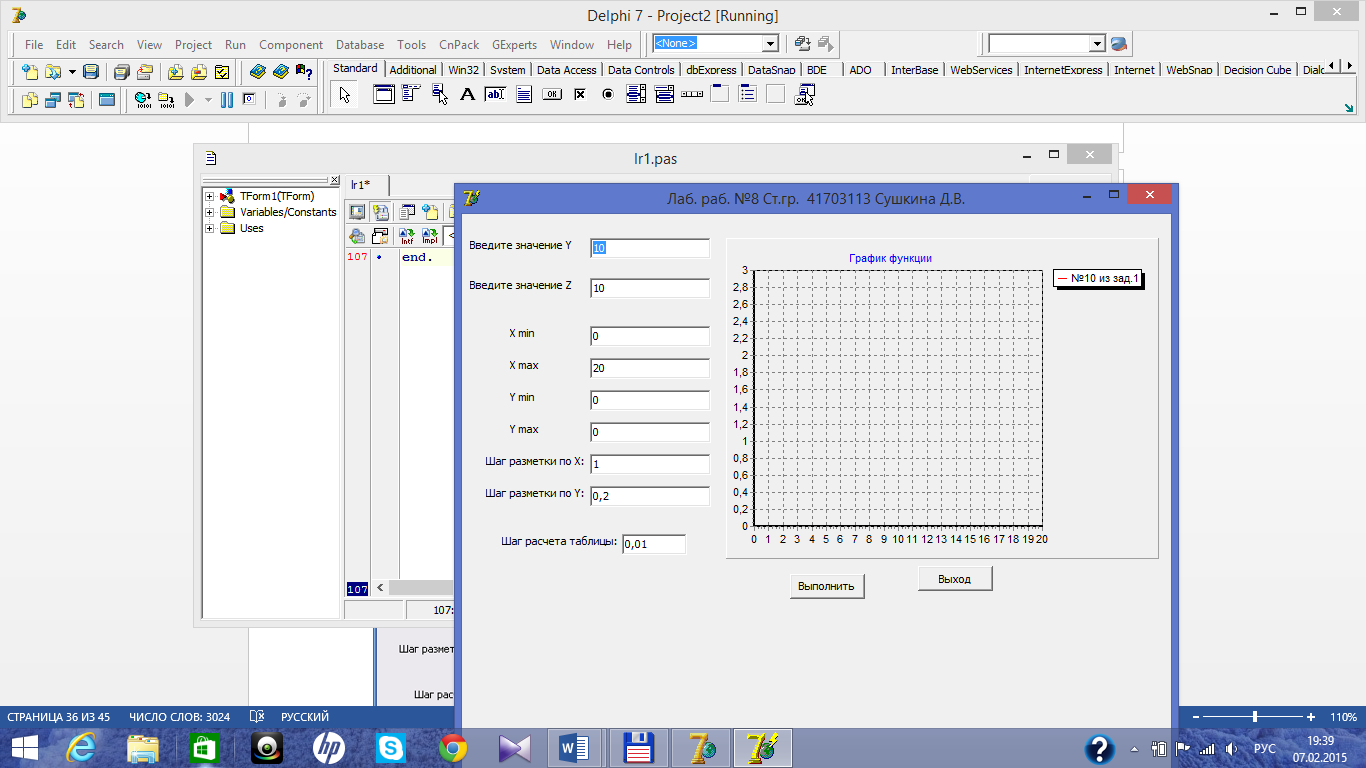Screen dimensions: 1366x768
Task: Open the empty combo box at top right
Action: 1097,44
